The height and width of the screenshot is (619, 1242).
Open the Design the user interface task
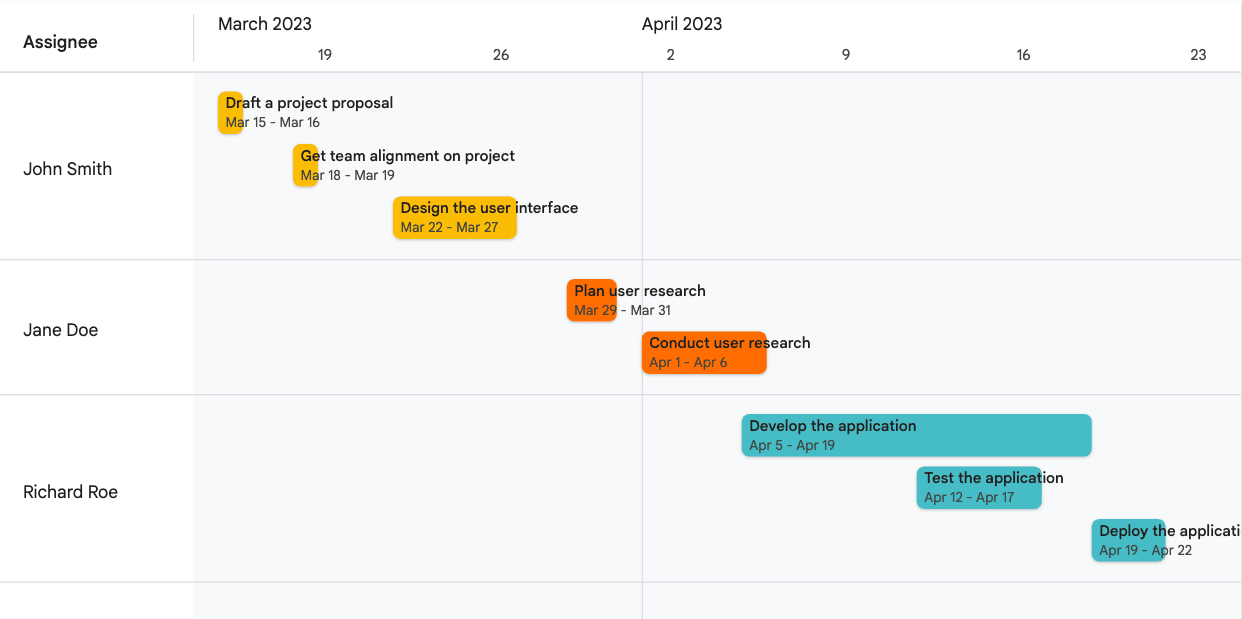coord(455,217)
